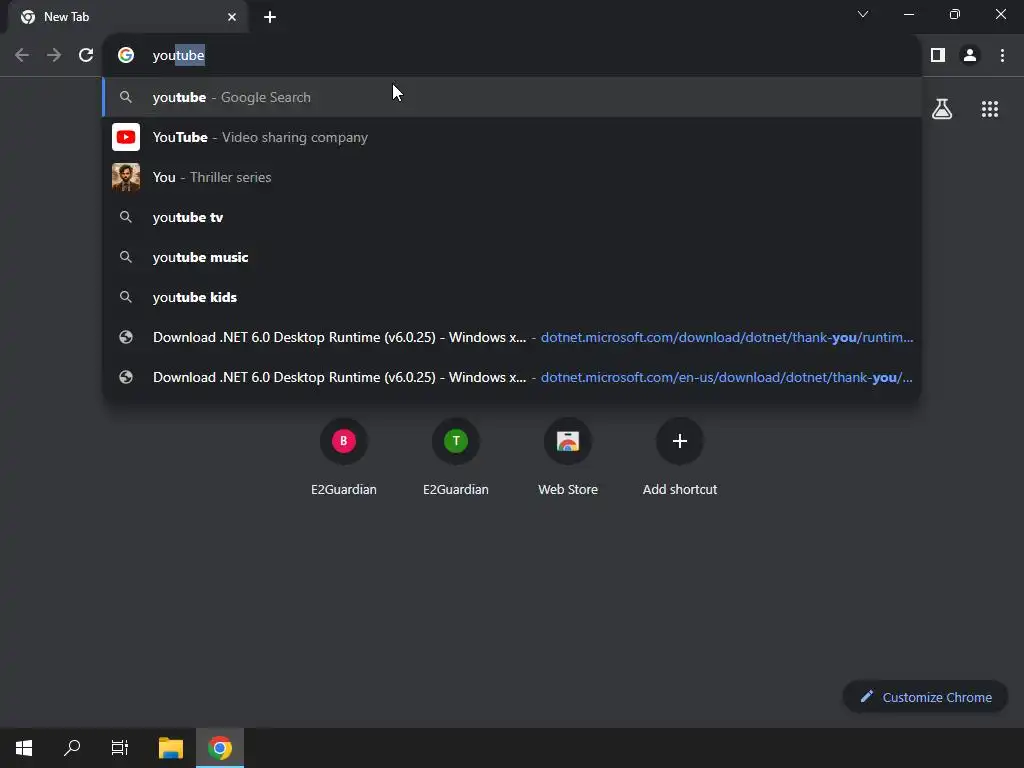Screen dimensions: 1024x768
Task: Open the Windows Start menu
Action: point(24,748)
